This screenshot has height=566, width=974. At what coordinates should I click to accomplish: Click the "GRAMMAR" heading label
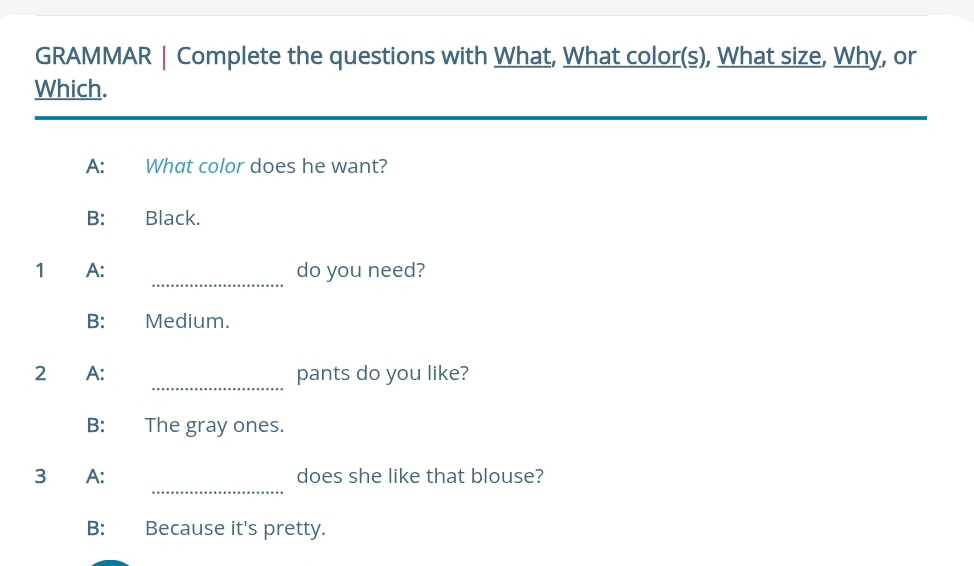(93, 56)
